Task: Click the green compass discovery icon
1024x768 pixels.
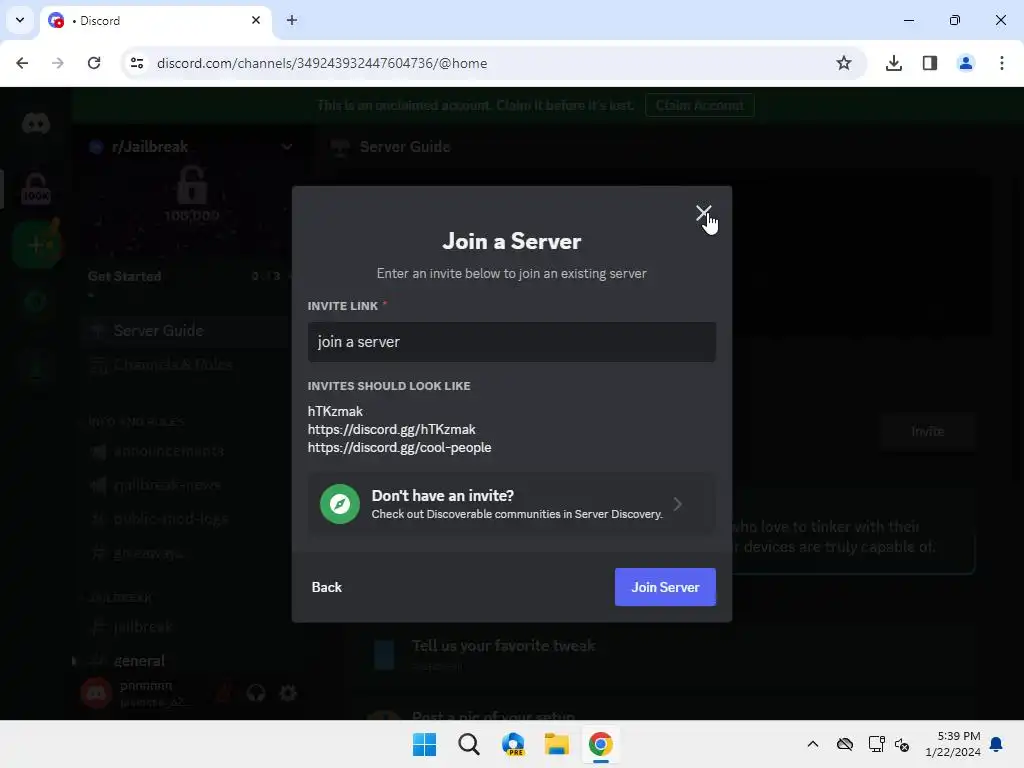Action: [x=340, y=504]
